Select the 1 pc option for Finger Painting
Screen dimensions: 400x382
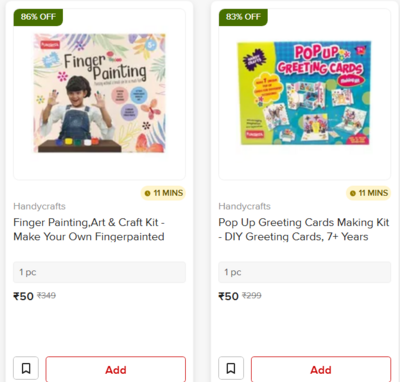(x=99, y=272)
